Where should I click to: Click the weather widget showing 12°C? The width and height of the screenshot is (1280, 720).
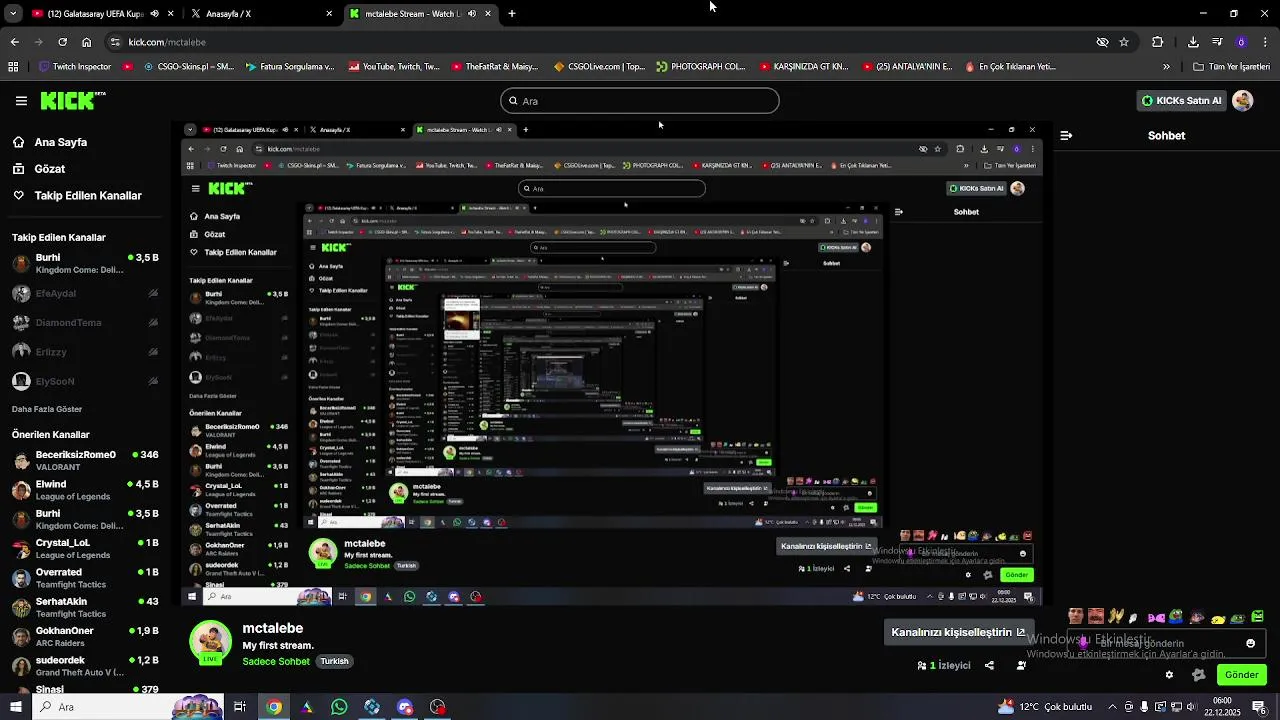1045,707
